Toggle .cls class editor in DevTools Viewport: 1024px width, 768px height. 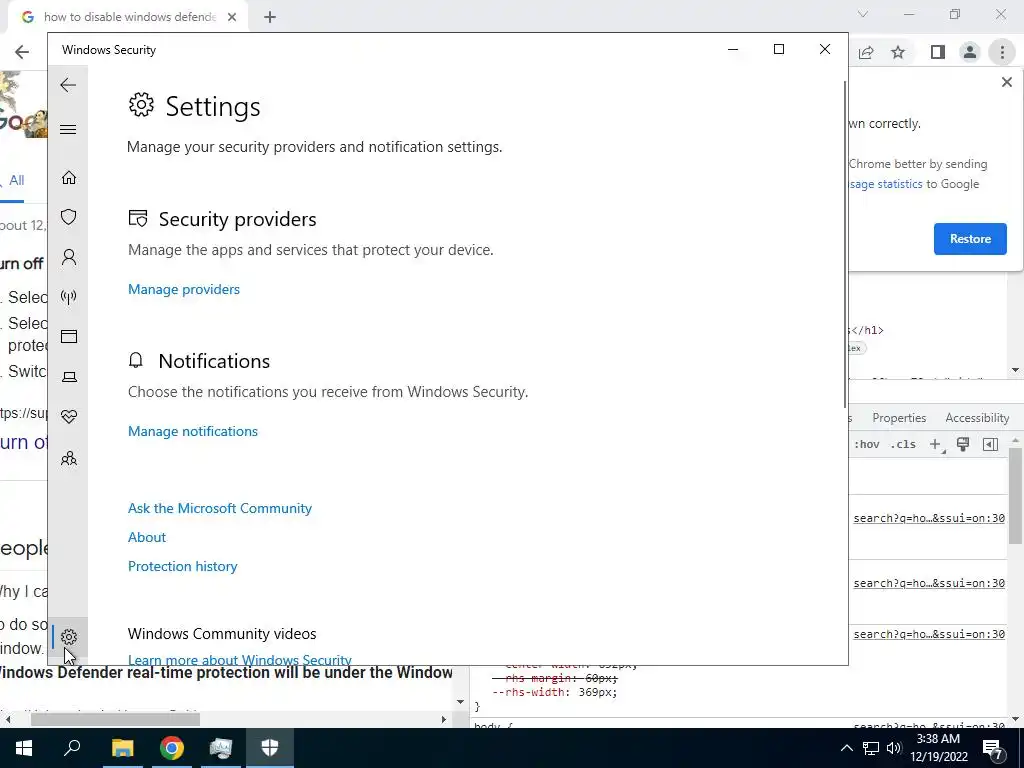pos(903,444)
